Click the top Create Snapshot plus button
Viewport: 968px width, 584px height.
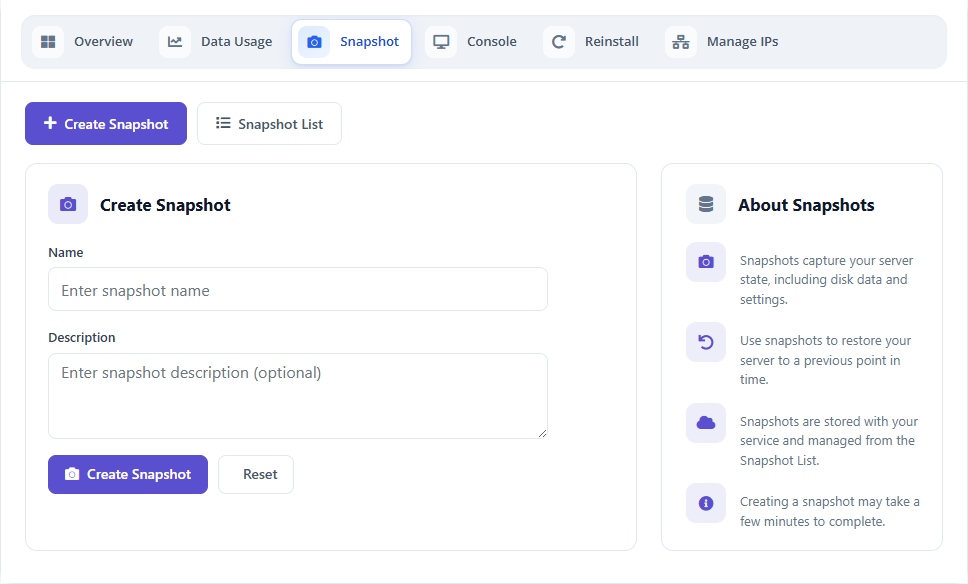coord(106,123)
